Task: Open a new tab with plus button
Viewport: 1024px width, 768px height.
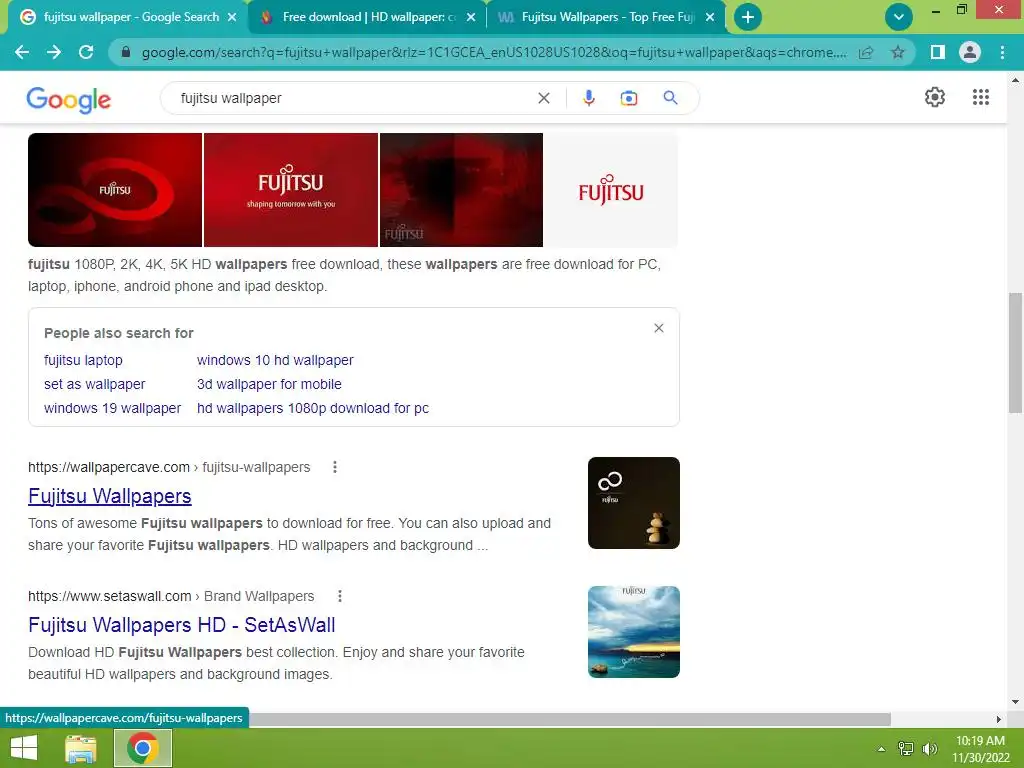Action: click(748, 17)
